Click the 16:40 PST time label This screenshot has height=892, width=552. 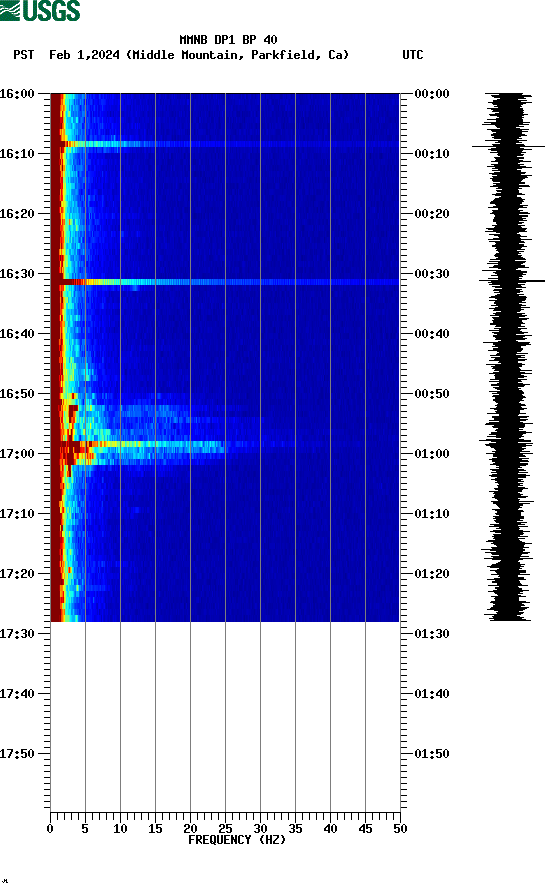17,333
